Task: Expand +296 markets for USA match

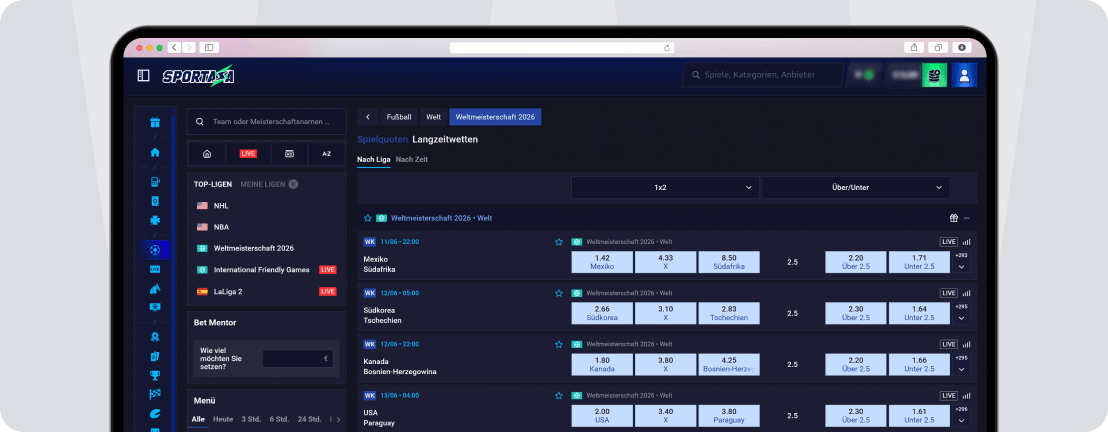Action: 961,416
